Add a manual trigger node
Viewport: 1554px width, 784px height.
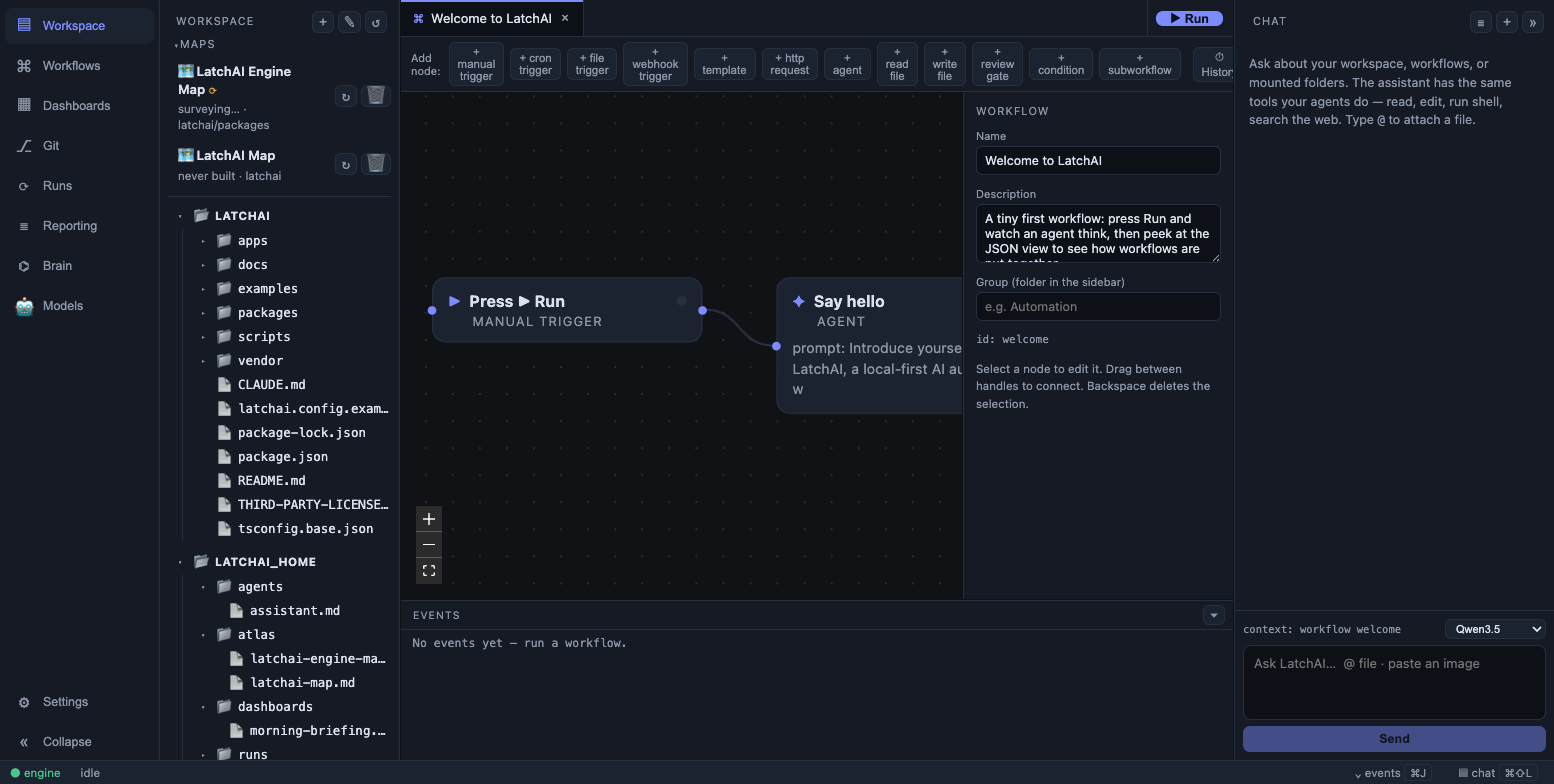(476, 64)
